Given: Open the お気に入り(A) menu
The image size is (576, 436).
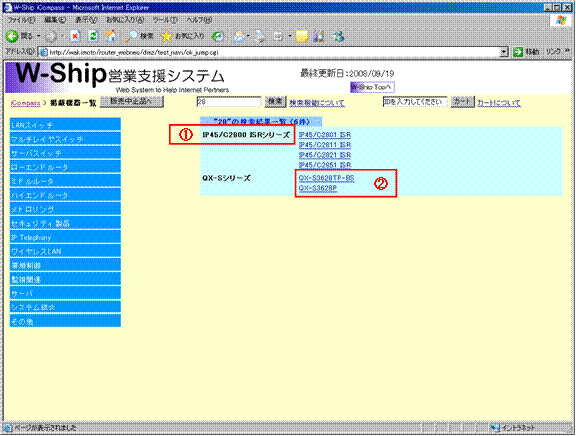Looking at the screenshot, I should coord(125,20).
